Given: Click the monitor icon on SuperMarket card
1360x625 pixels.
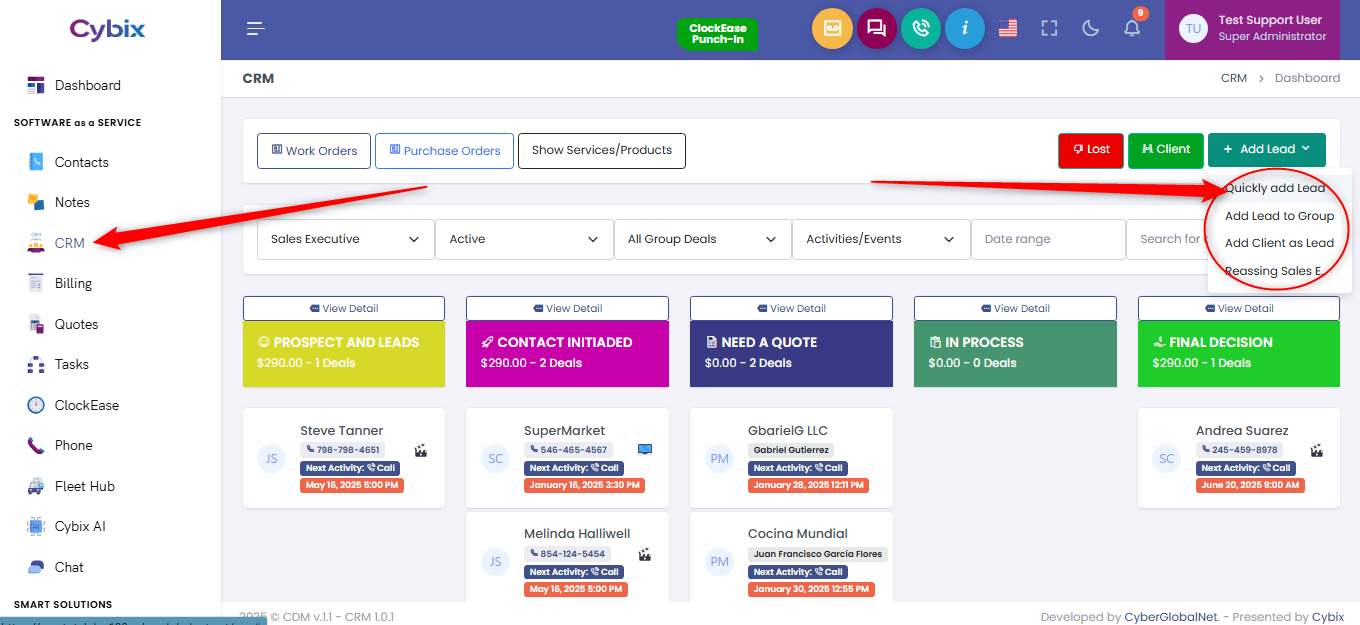Looking at the screenshot, I should 645,450.
